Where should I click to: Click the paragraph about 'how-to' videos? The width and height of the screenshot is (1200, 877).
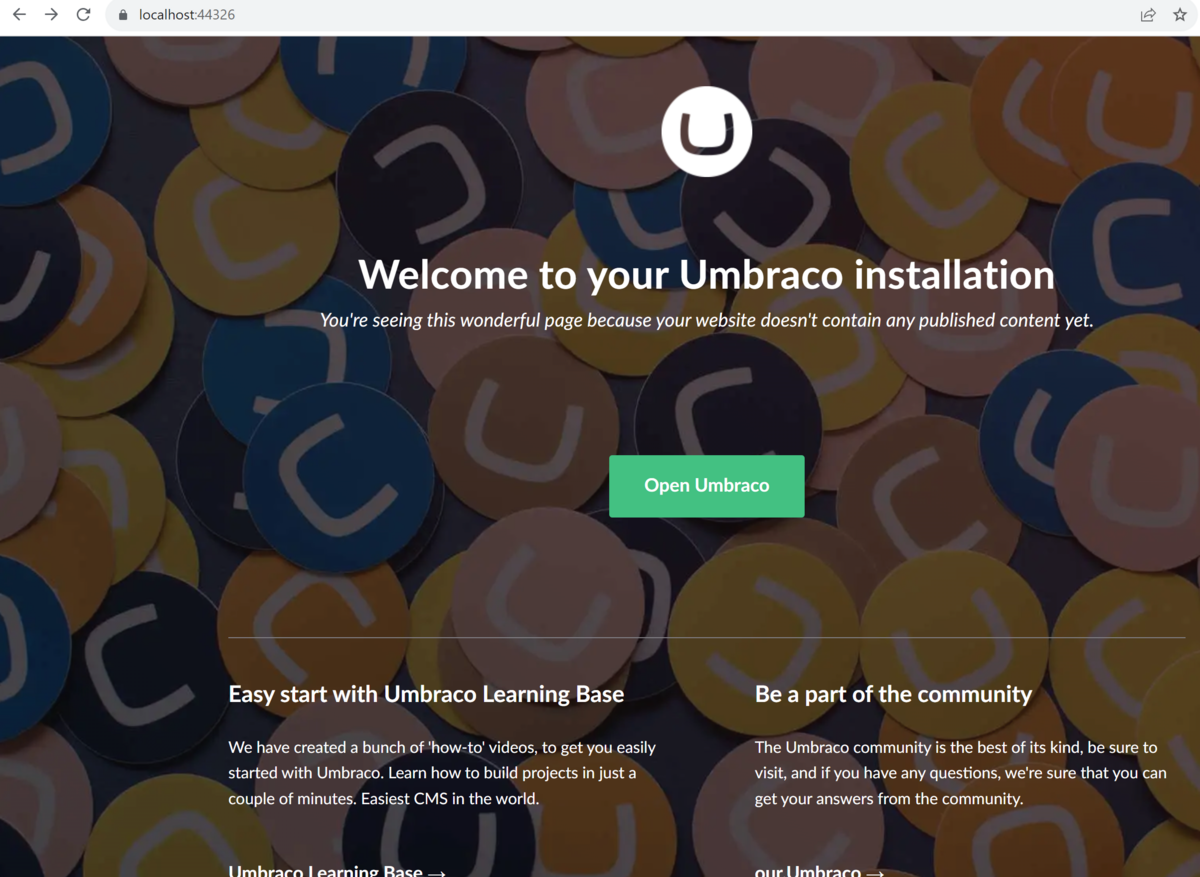442,773
